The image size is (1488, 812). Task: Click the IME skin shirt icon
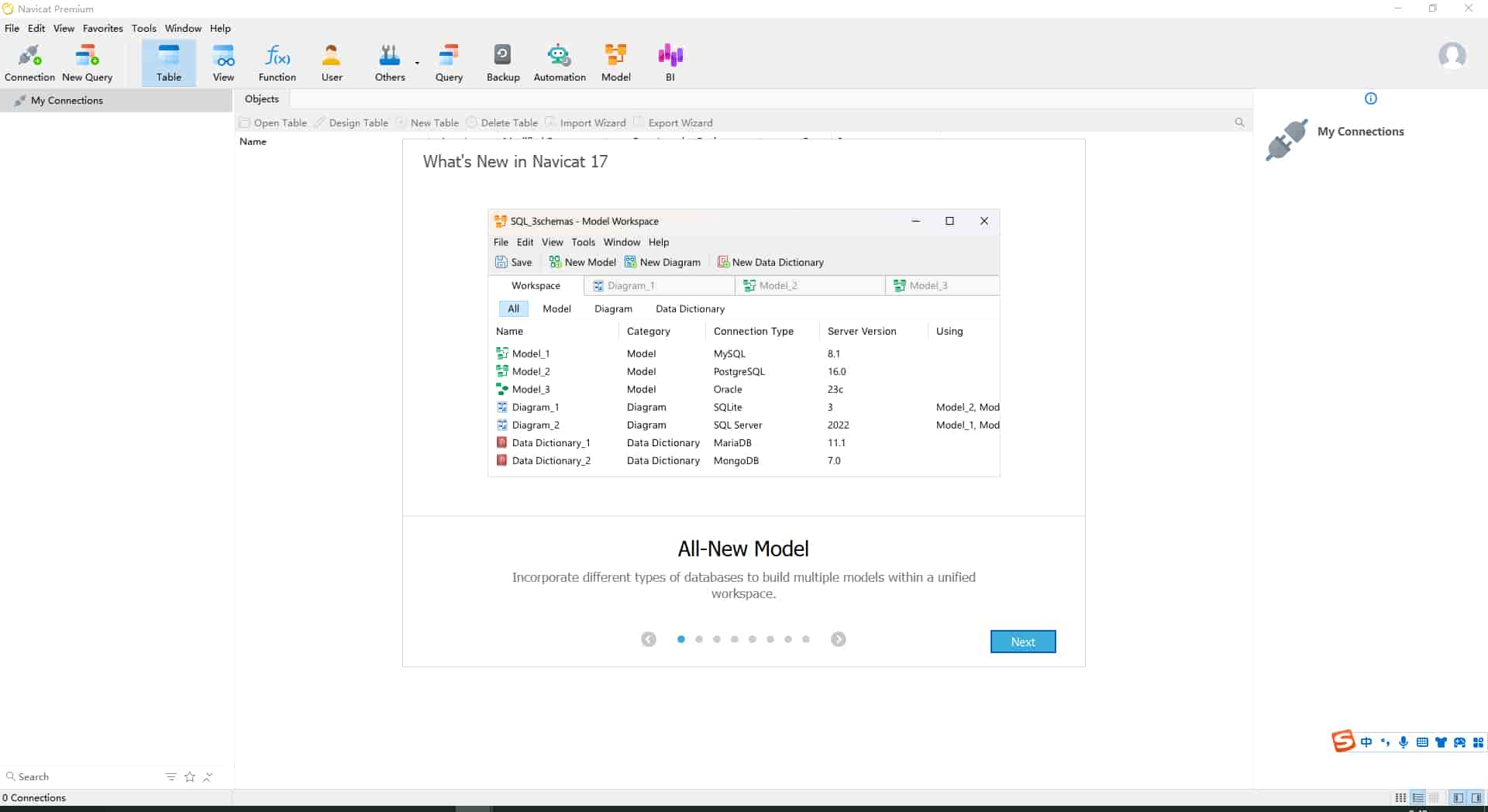pos(1441,742)
